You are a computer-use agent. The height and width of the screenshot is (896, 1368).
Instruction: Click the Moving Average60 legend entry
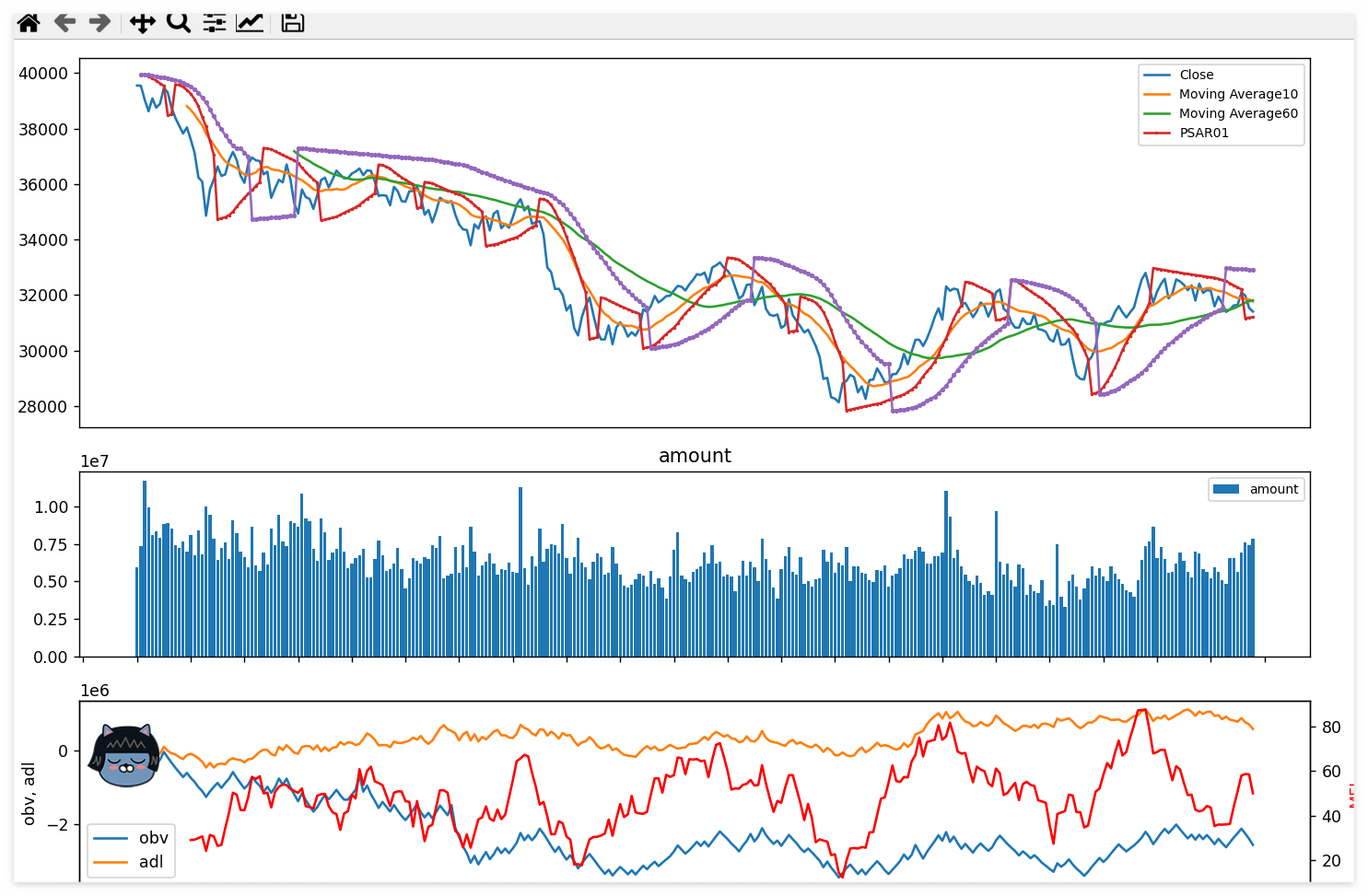point(1238,113)
